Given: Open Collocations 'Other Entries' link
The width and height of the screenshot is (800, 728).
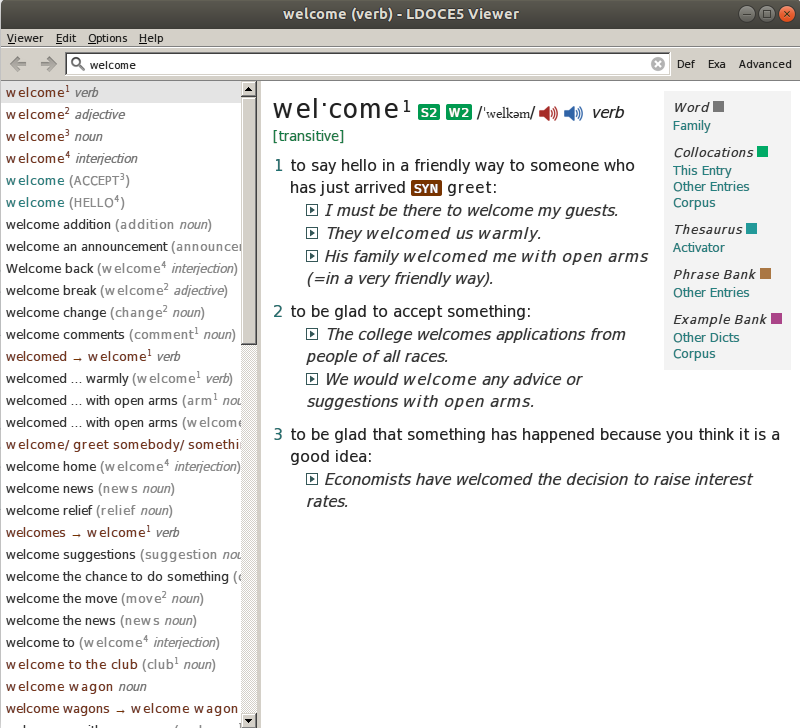Looking at the screenshot, I should [711, 187].
